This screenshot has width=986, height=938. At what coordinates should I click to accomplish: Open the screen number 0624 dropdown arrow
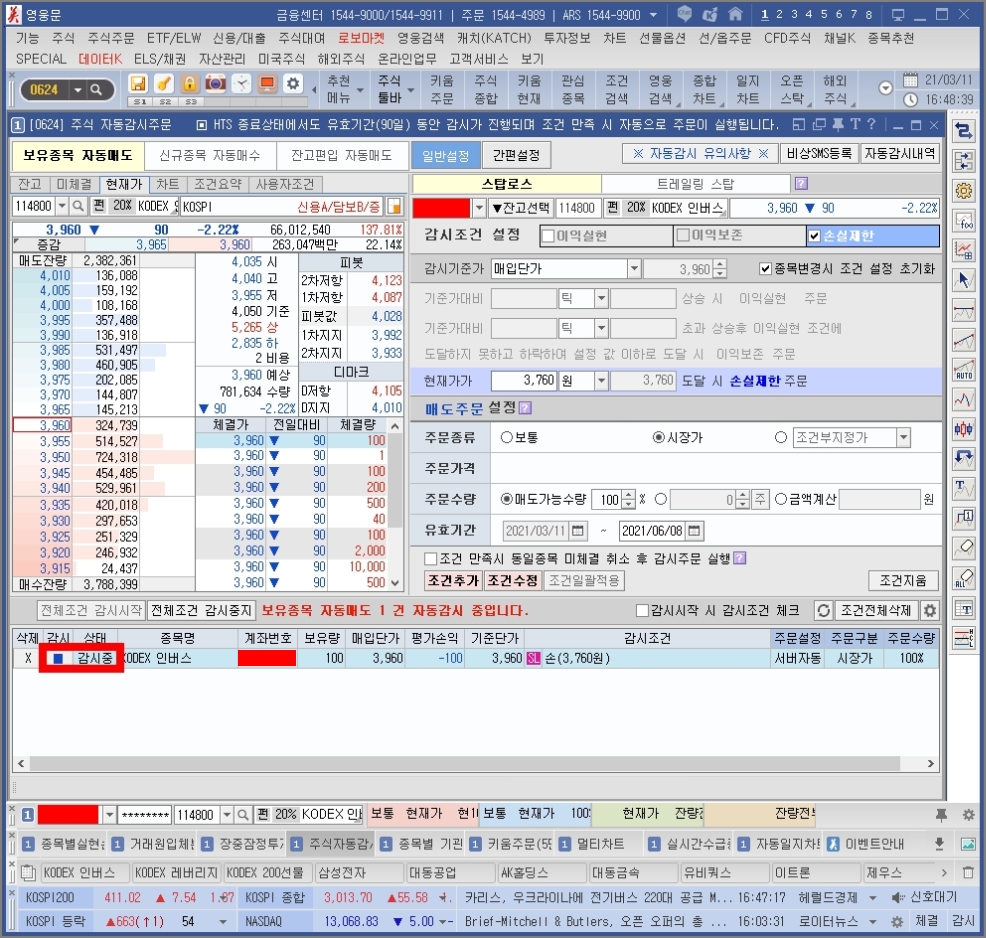point(77,90)
